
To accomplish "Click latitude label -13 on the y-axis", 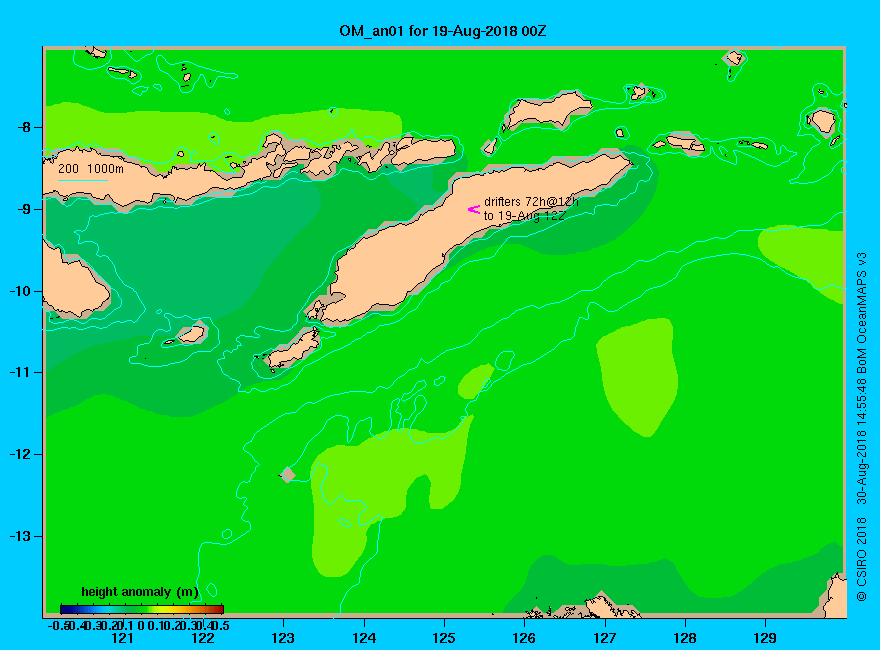I will point(20,536).
